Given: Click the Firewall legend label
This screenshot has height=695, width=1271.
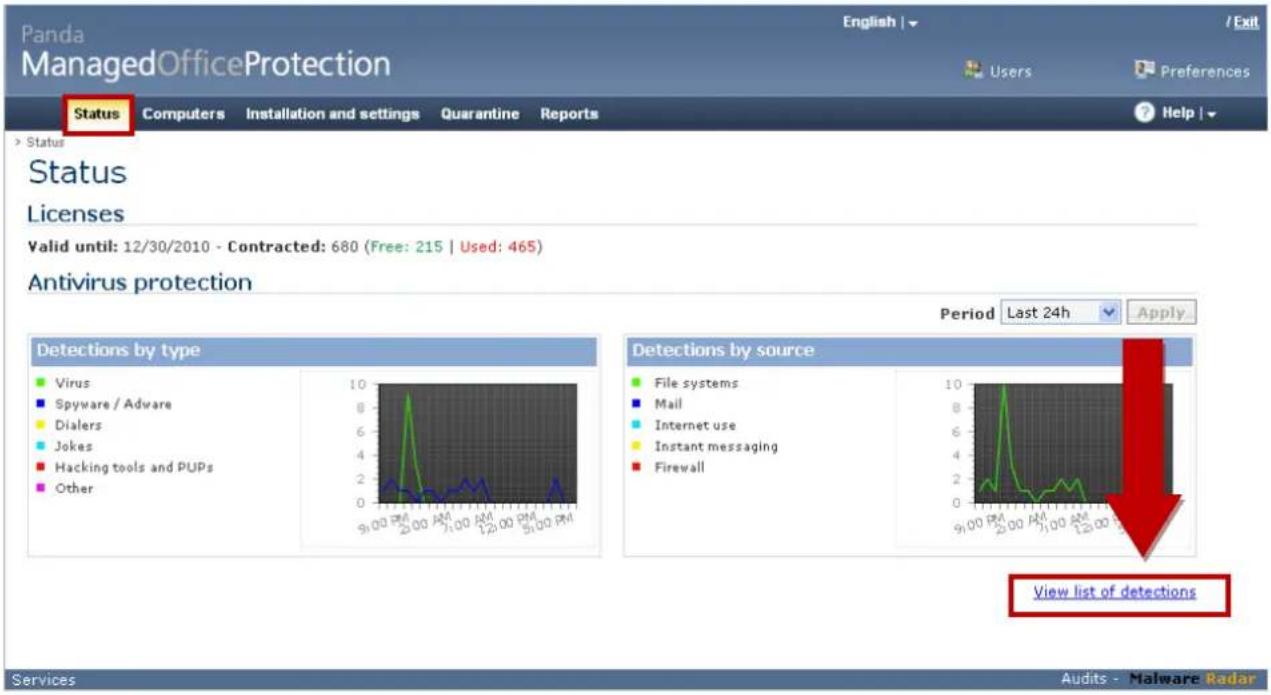Looking at the screenshot, I should tap(679, 467).
